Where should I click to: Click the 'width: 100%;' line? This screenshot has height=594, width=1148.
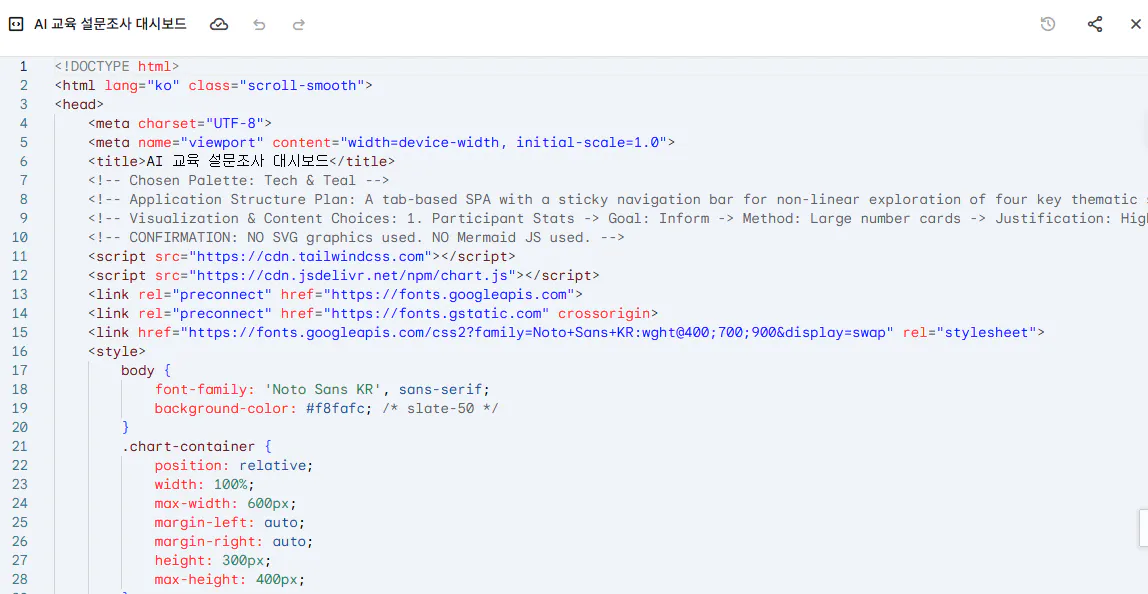coord(204,485)
